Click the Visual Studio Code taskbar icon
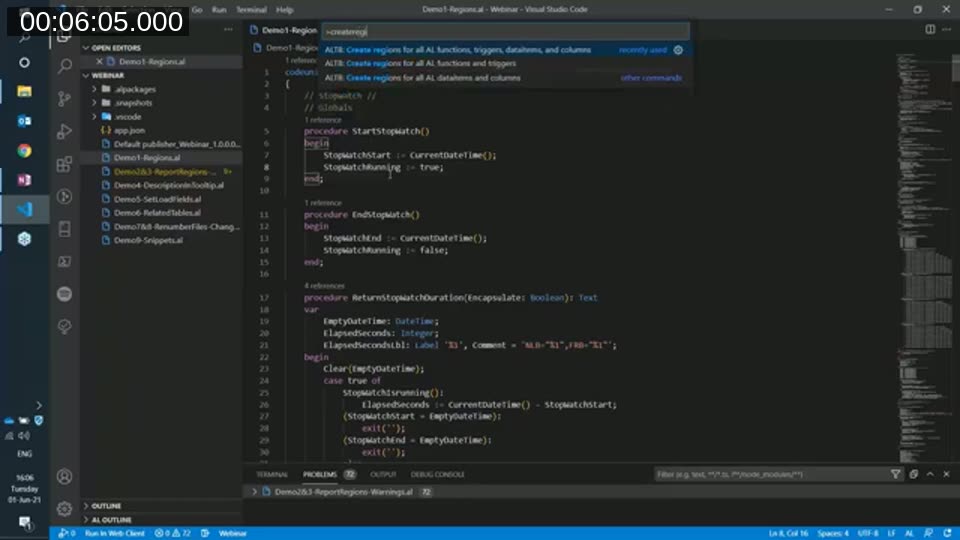Screen dimensions: 960x540 (x=24, y=209)
